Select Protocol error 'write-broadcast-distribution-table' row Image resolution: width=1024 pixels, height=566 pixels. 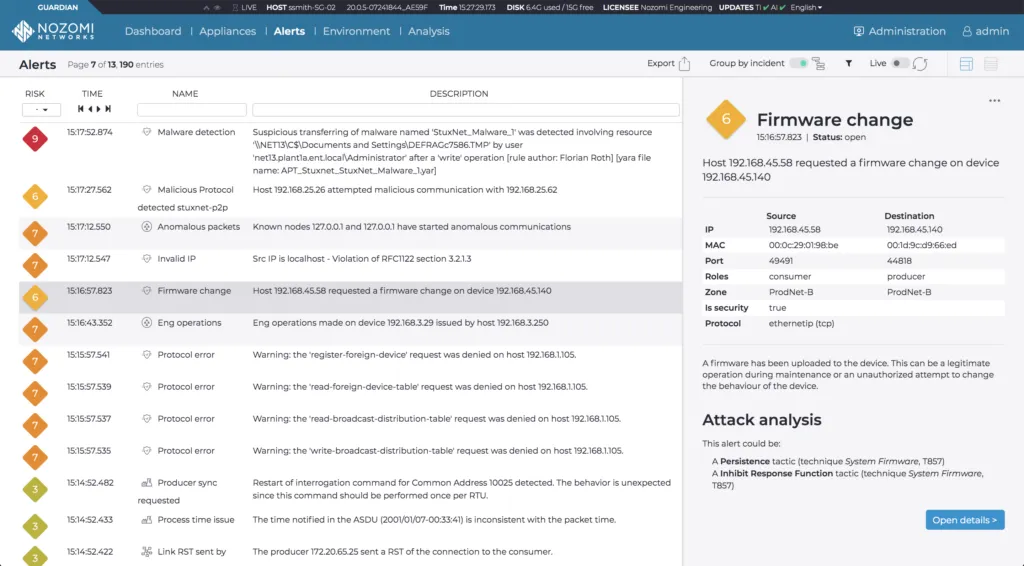[351, 457]
